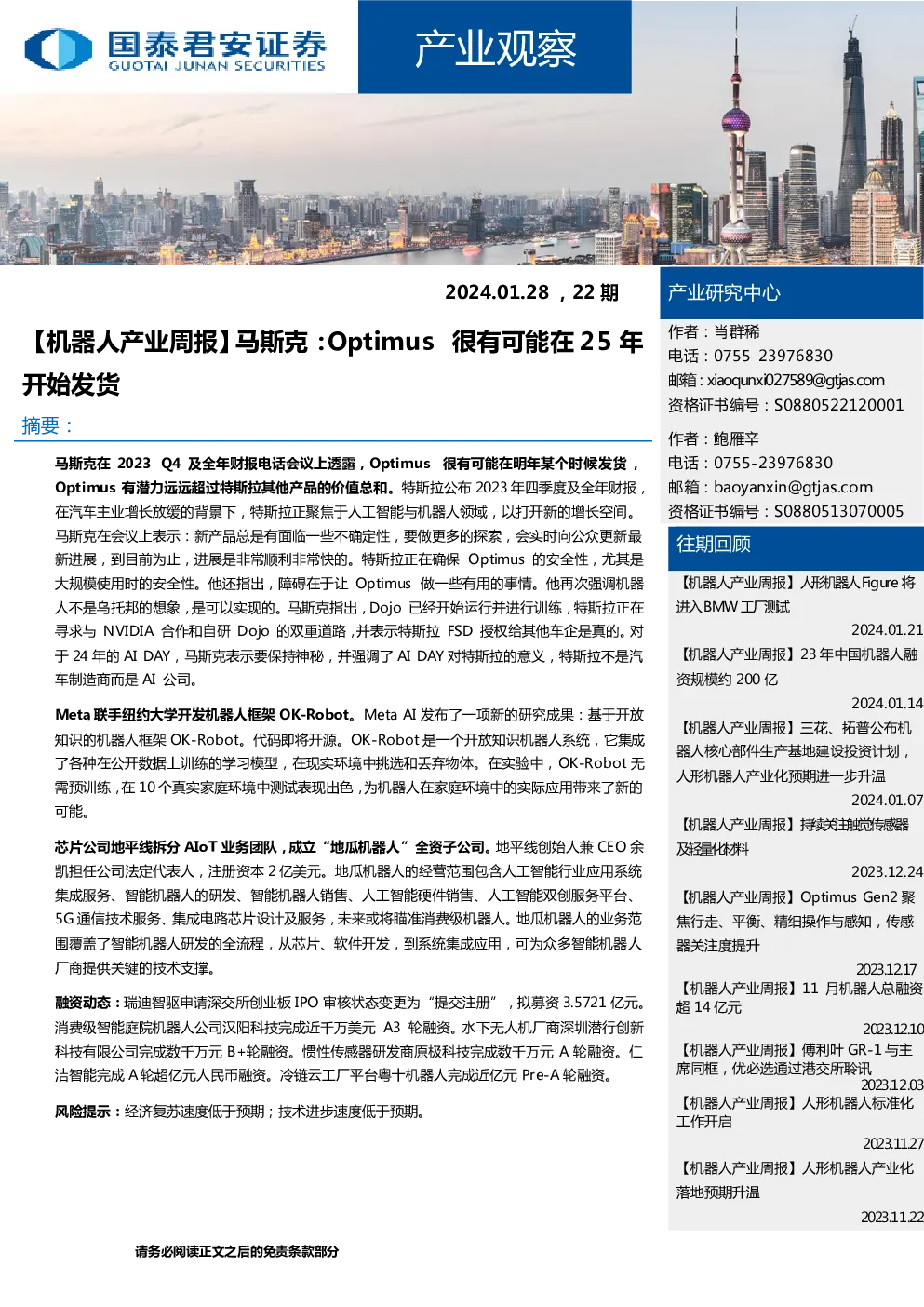Click the 融资动态 paragraph label
This screenshot has width=924, height=1307.
[88, 1003]
